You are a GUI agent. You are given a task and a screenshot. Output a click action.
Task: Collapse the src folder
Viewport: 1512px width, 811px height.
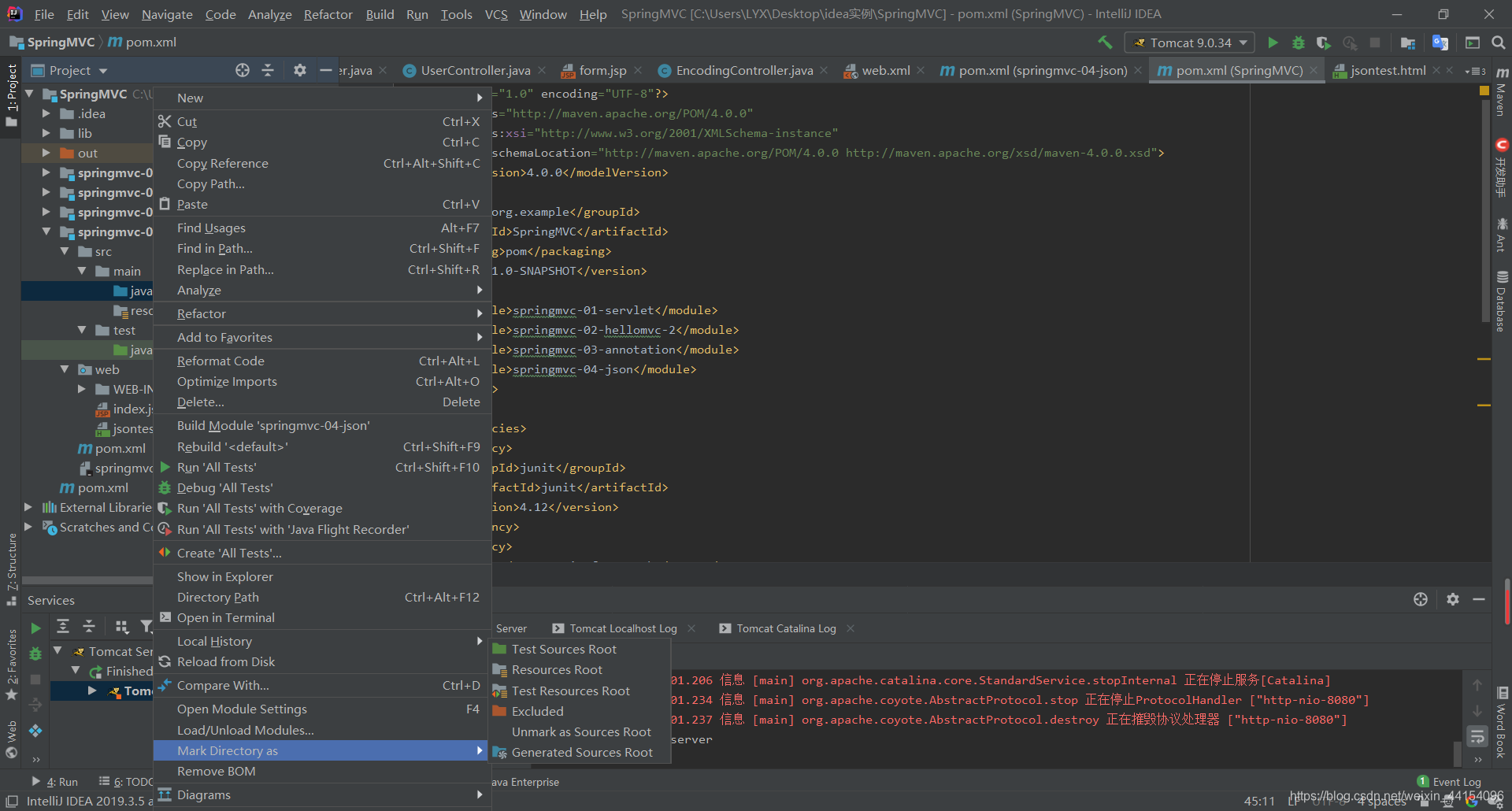(x=65, y=251)
